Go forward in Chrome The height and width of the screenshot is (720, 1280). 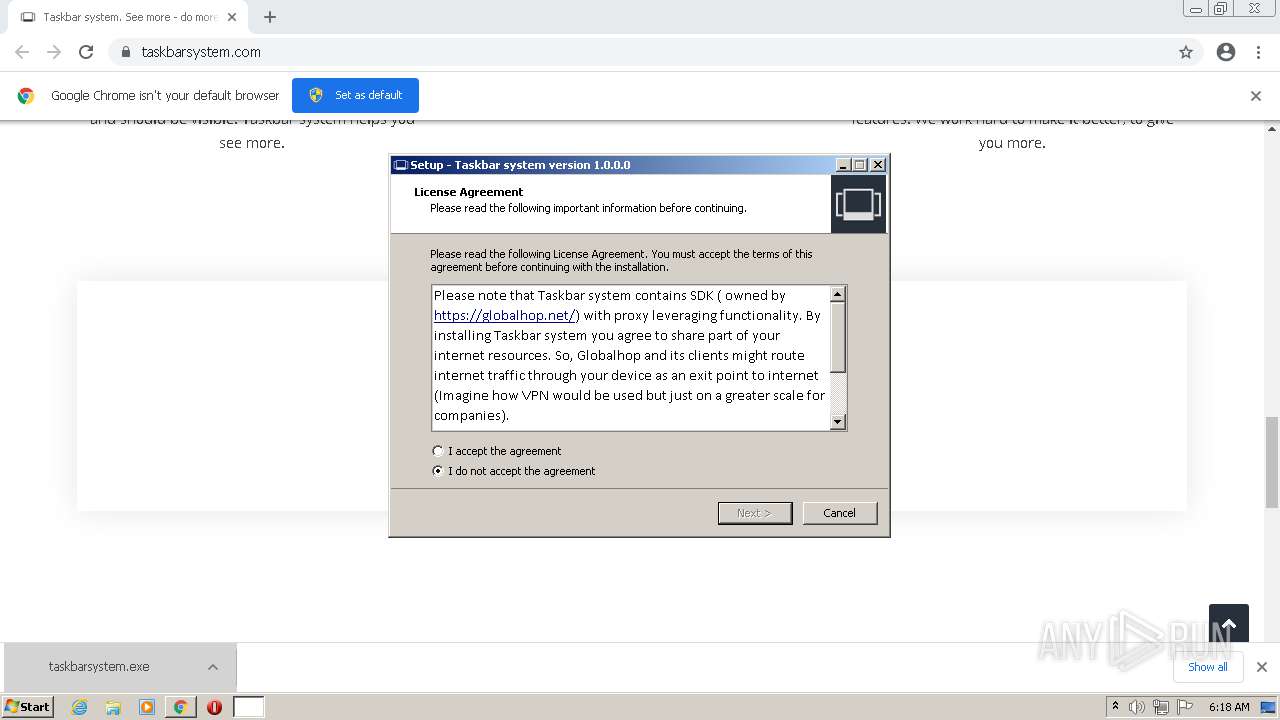point(54,52)
